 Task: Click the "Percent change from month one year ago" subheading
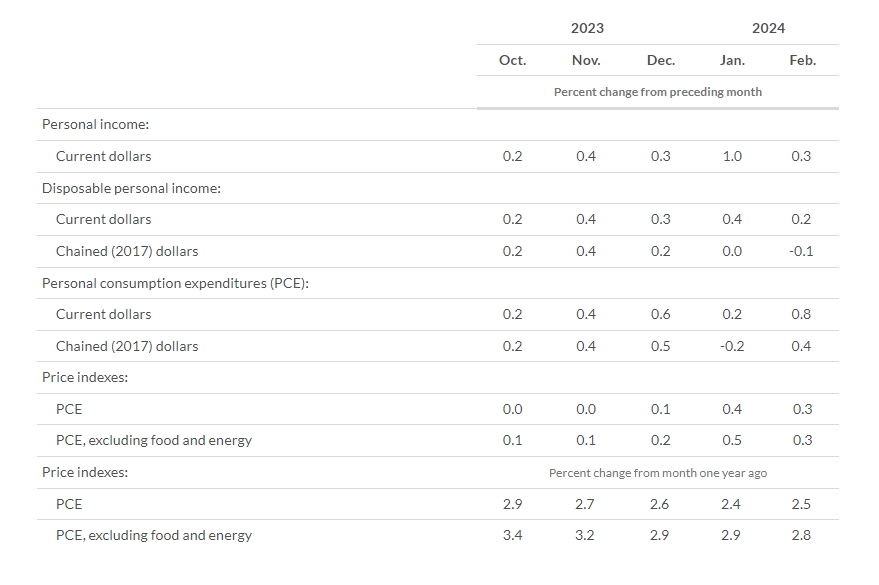658,473
